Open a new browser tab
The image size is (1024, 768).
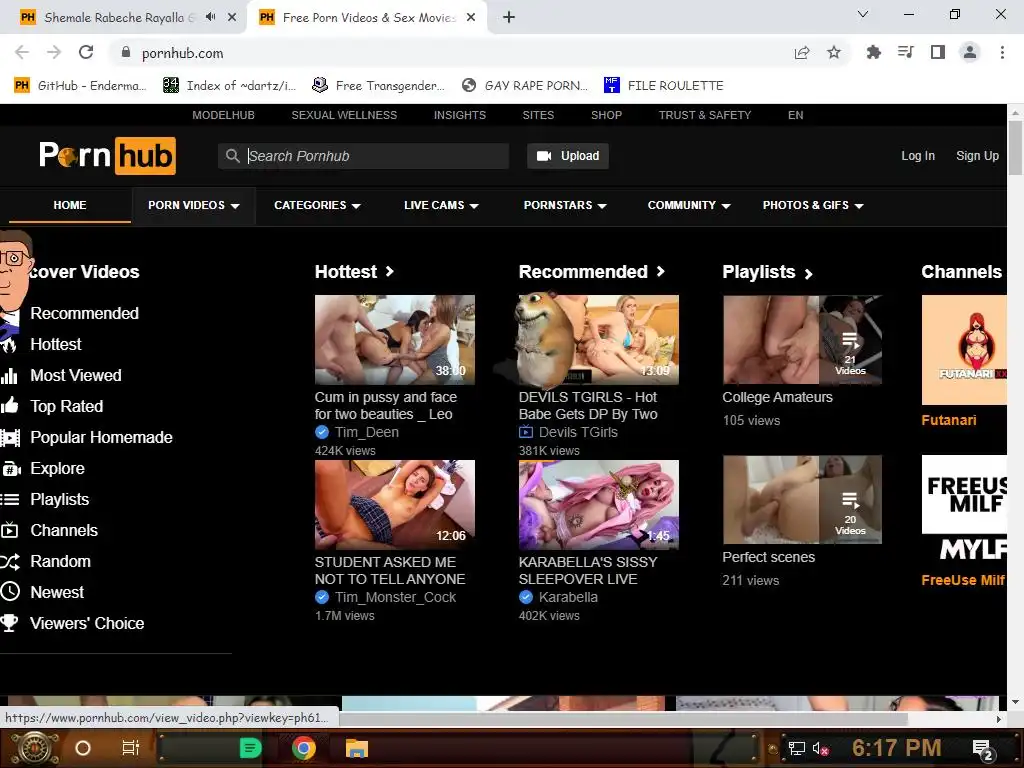click(509, 18)
